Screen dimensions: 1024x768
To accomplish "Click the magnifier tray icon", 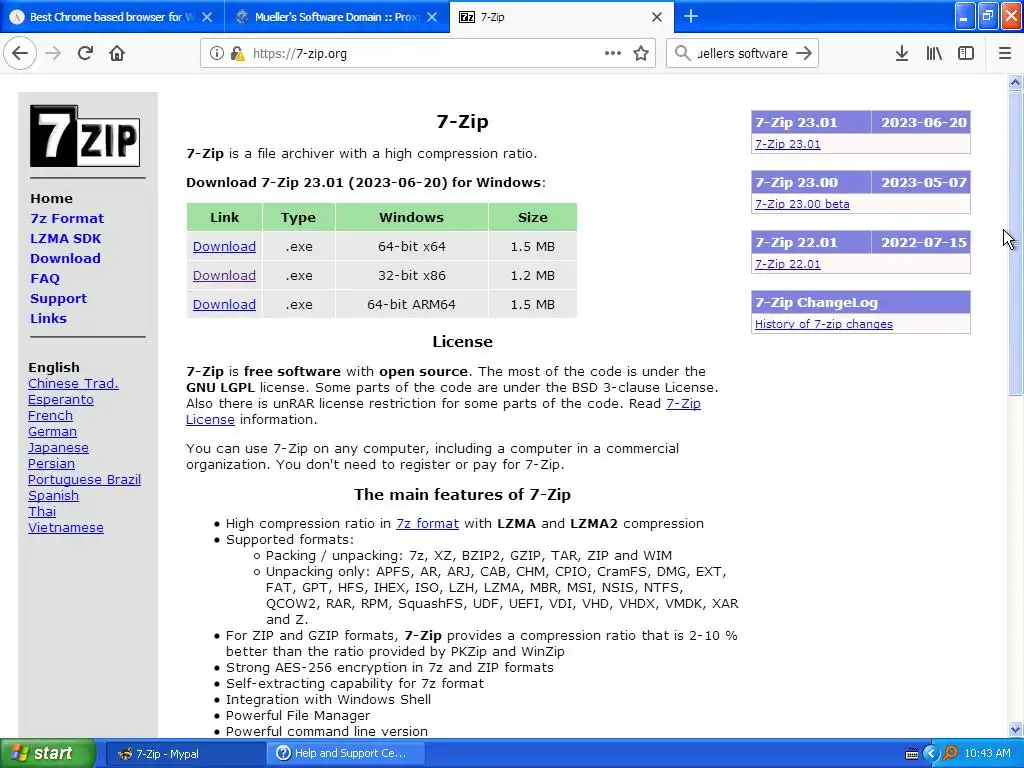I will click(x=950, y=753).
